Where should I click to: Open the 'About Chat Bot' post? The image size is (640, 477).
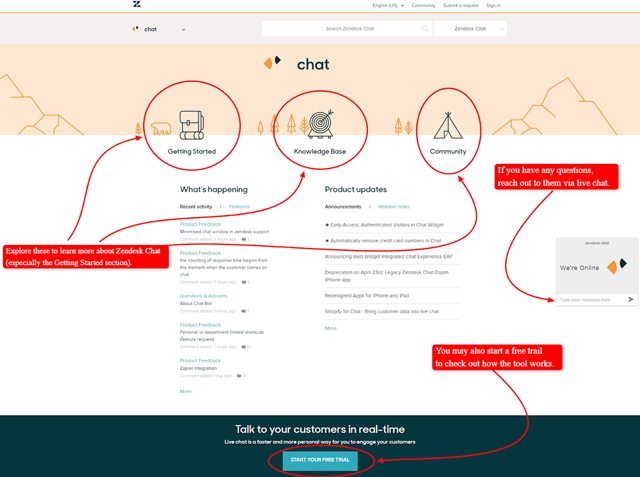pos(196,304)
